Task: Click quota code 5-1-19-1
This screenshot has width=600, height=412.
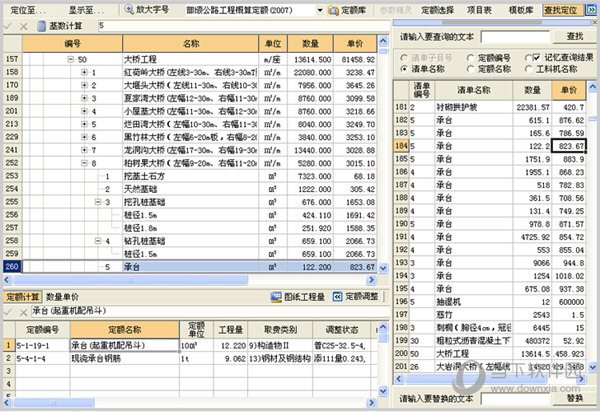Action: point(42,345)
